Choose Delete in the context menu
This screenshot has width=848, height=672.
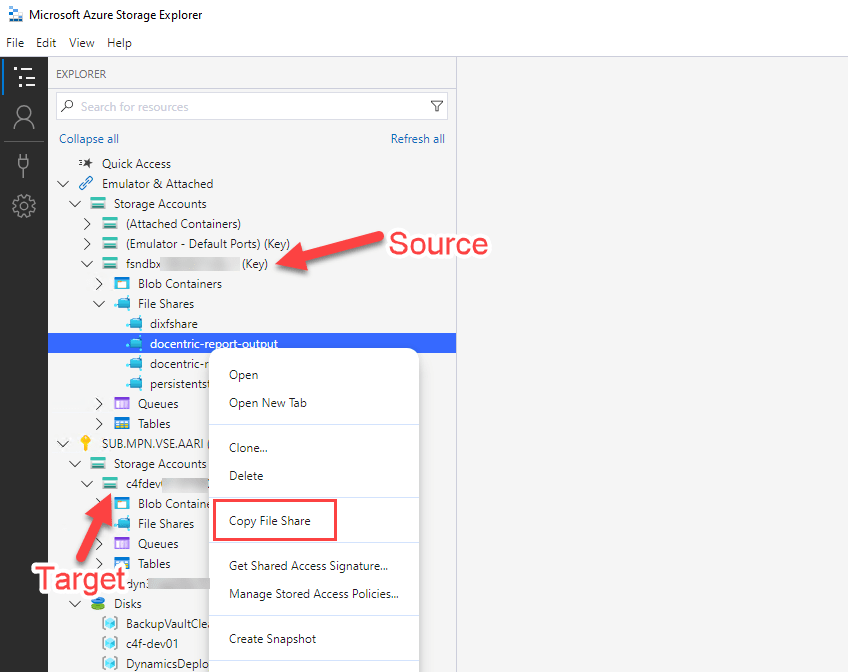pos(246,476)
